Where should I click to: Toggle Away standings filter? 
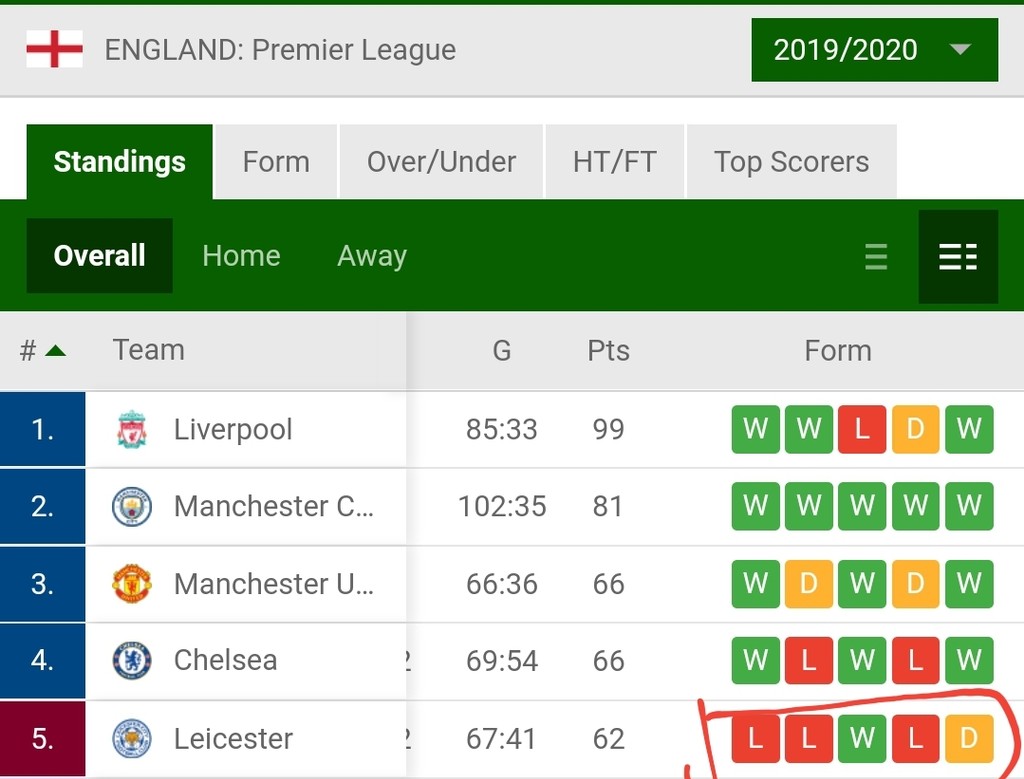372,256
